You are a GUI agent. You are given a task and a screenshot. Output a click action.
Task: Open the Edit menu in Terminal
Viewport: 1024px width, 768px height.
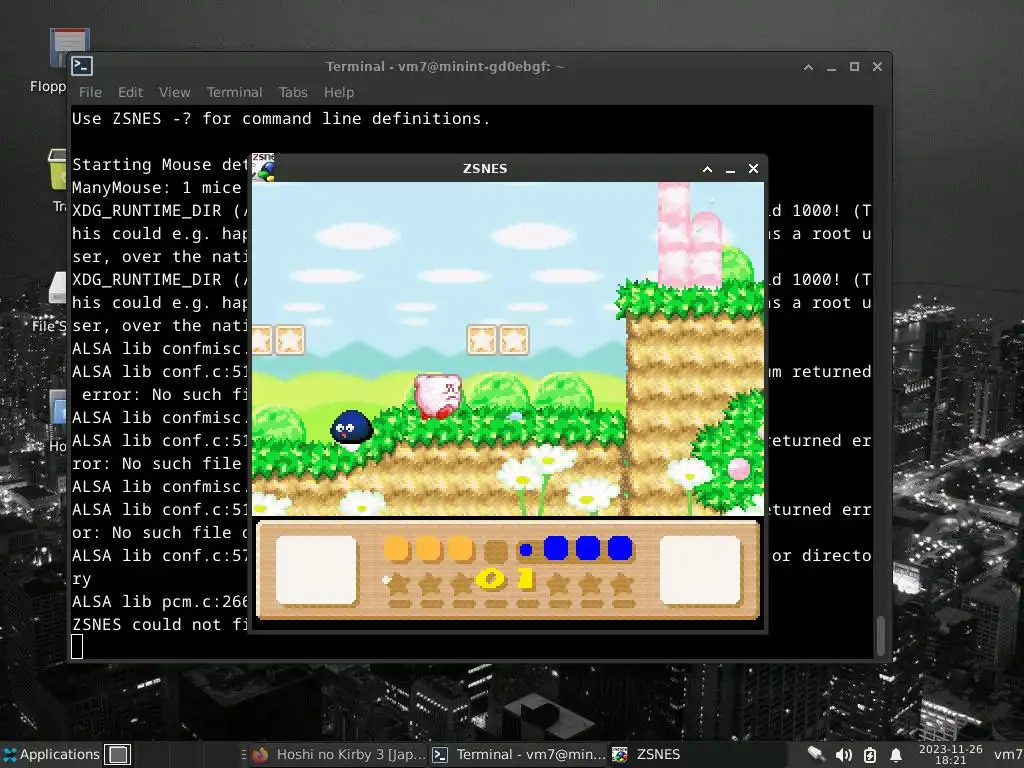[130, 93]
